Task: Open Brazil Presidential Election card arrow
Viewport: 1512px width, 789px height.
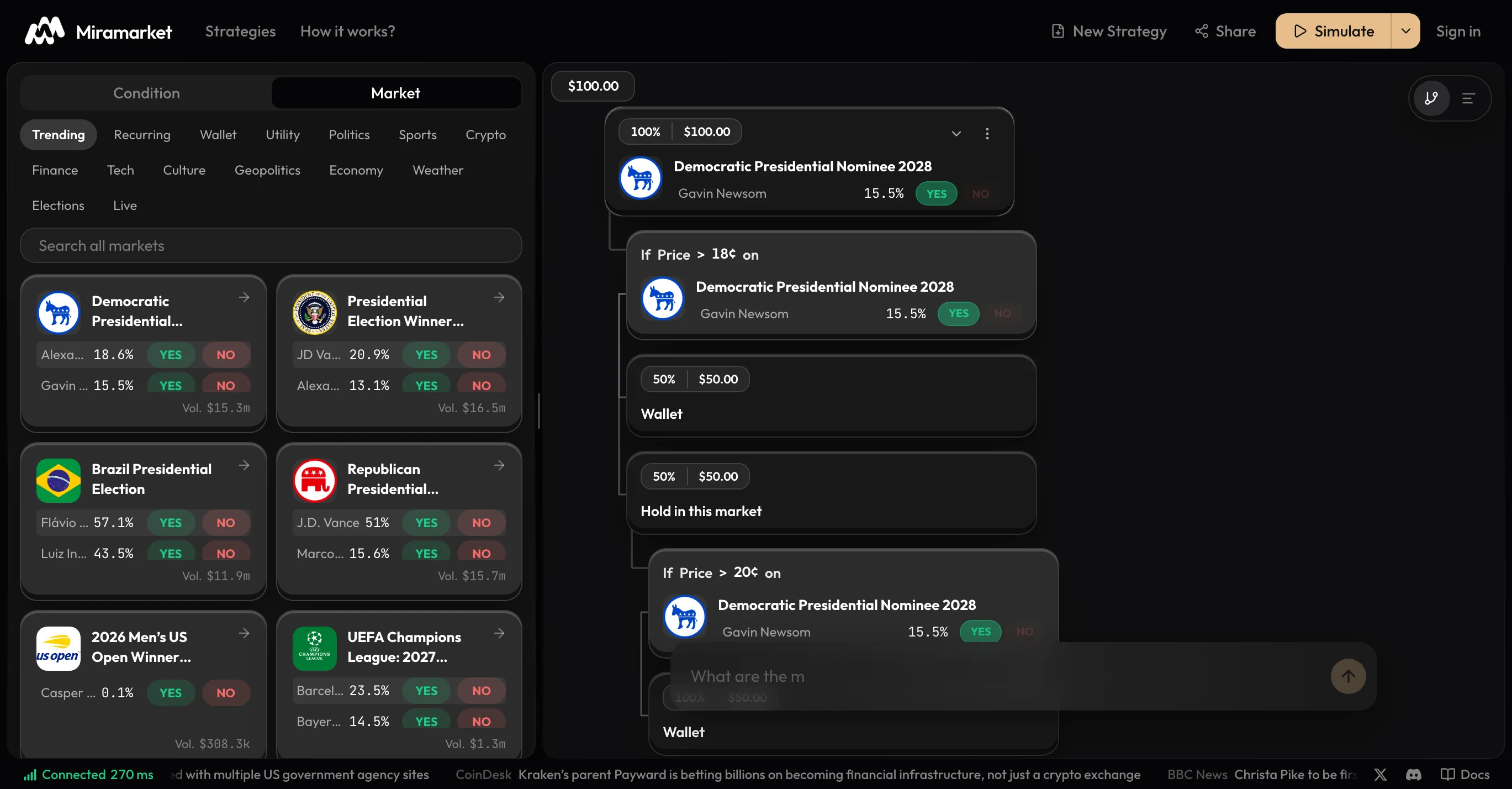Action: [244, 466]
